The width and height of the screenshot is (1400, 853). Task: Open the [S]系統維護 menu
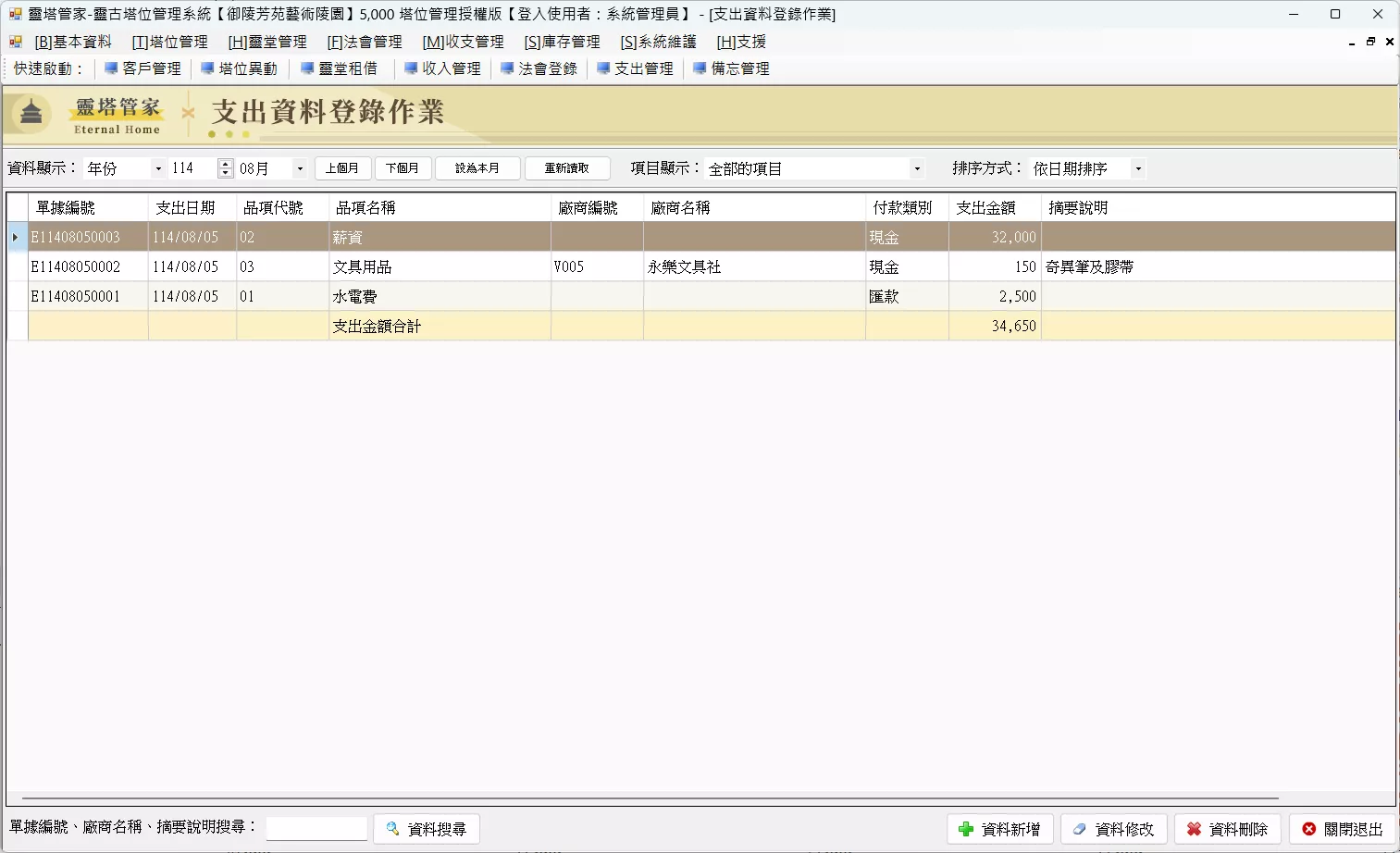[658, 42]
